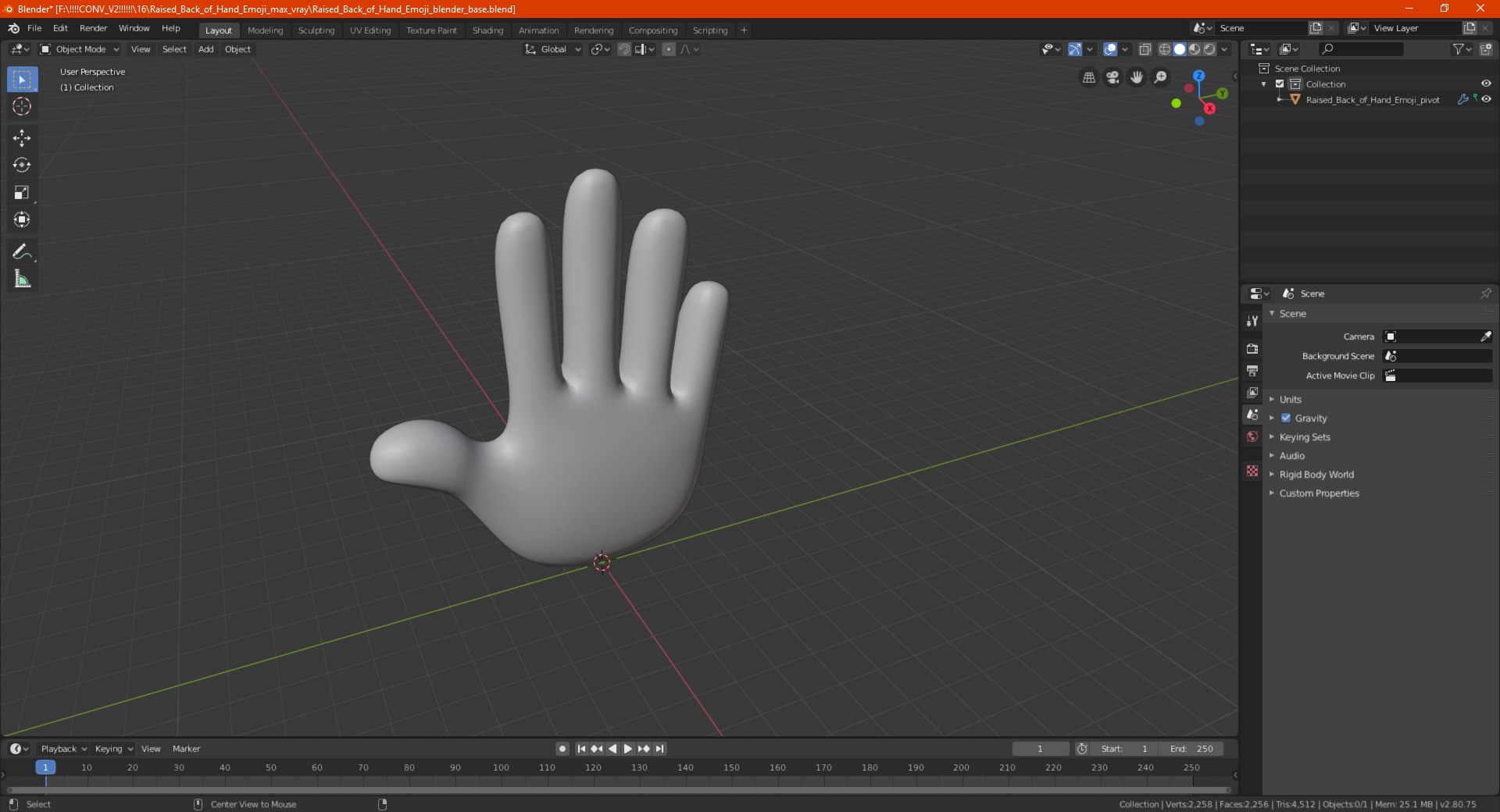Screen dimensions: 1500x812
Task: Choose the Select Box tool
Action: pyautogui.click(x=22, y=79)
